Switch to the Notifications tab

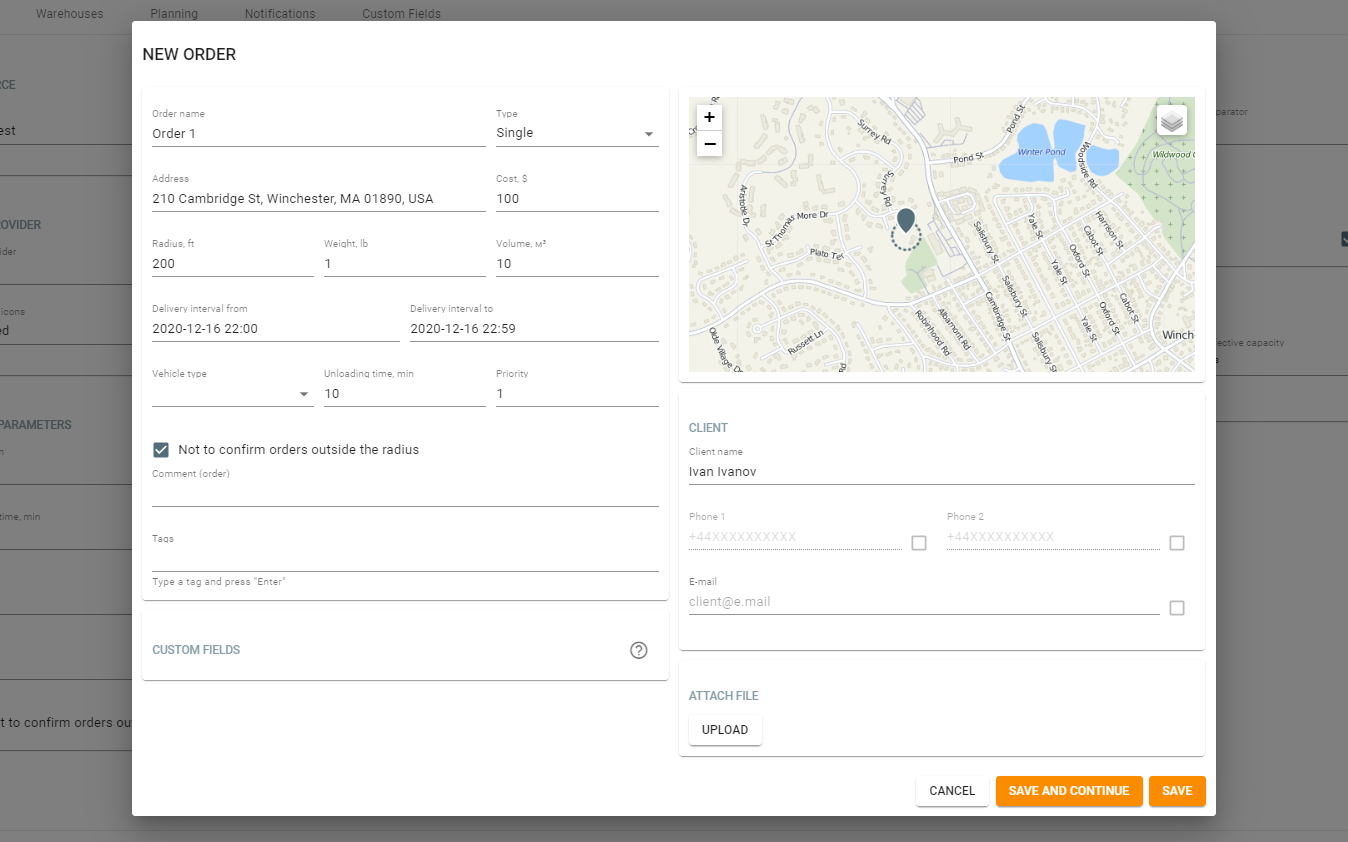(280, 14)
